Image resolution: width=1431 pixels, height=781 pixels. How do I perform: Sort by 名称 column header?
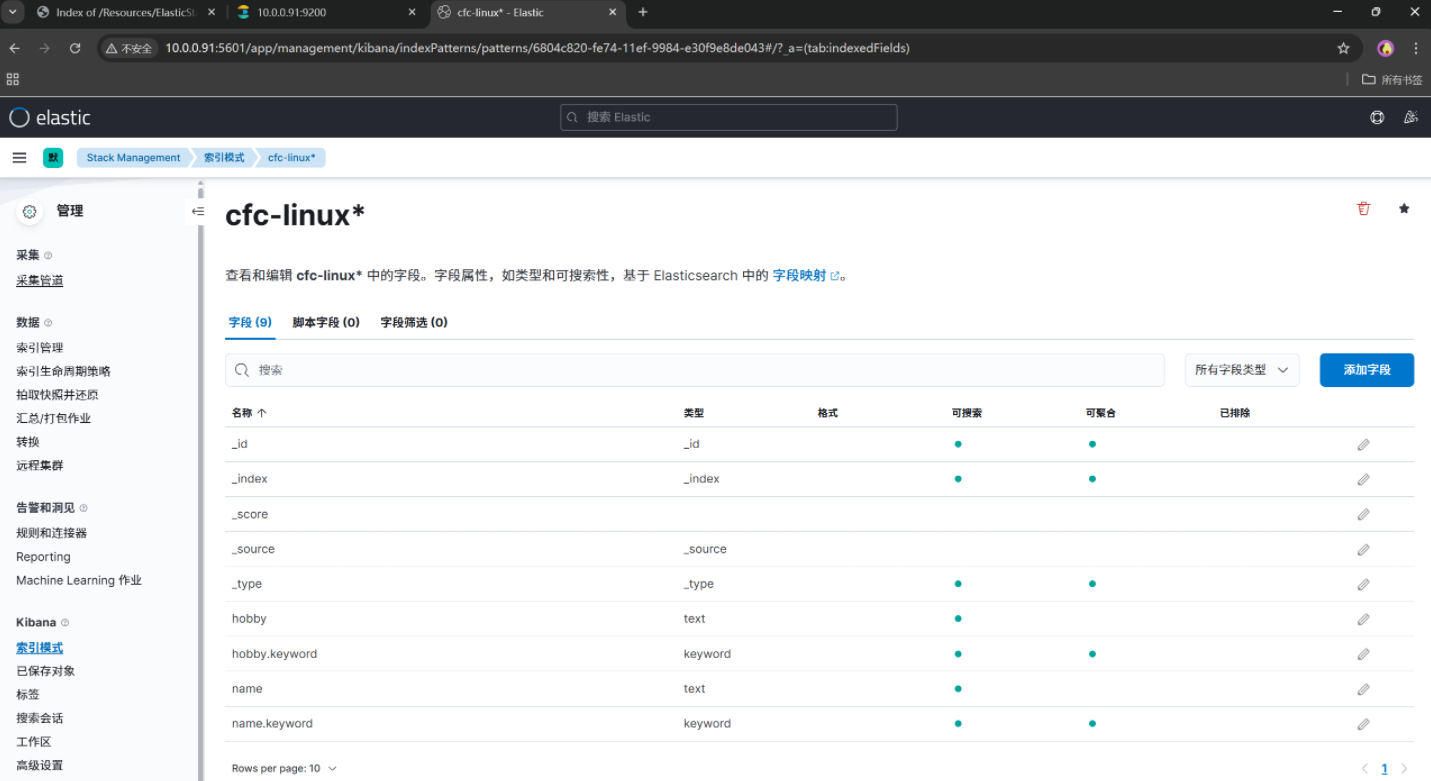[249, 412]
